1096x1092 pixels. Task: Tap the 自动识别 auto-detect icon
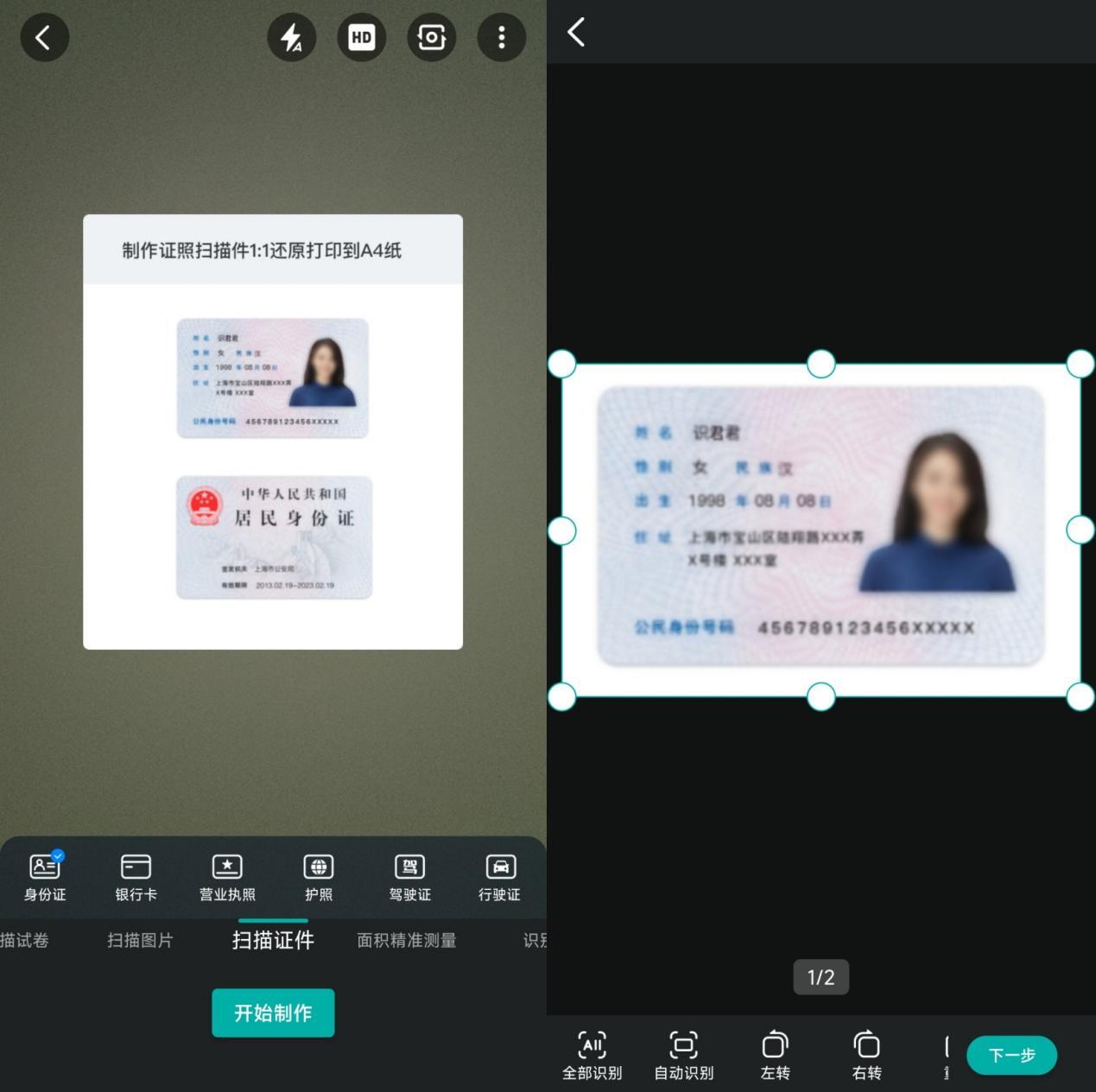click(683, 1054)
